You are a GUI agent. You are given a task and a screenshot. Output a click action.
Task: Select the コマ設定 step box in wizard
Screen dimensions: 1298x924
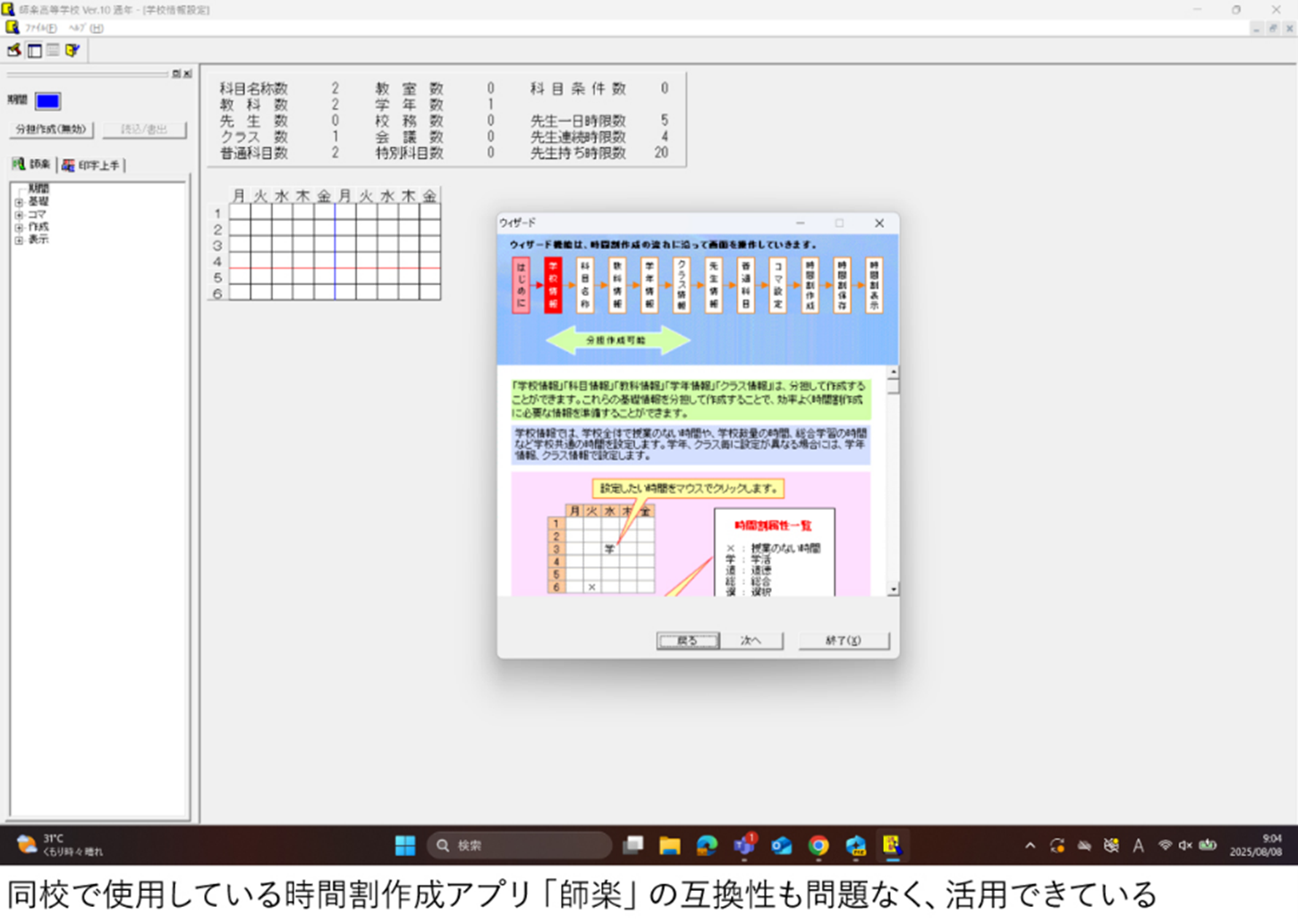(x=777, y=285)
